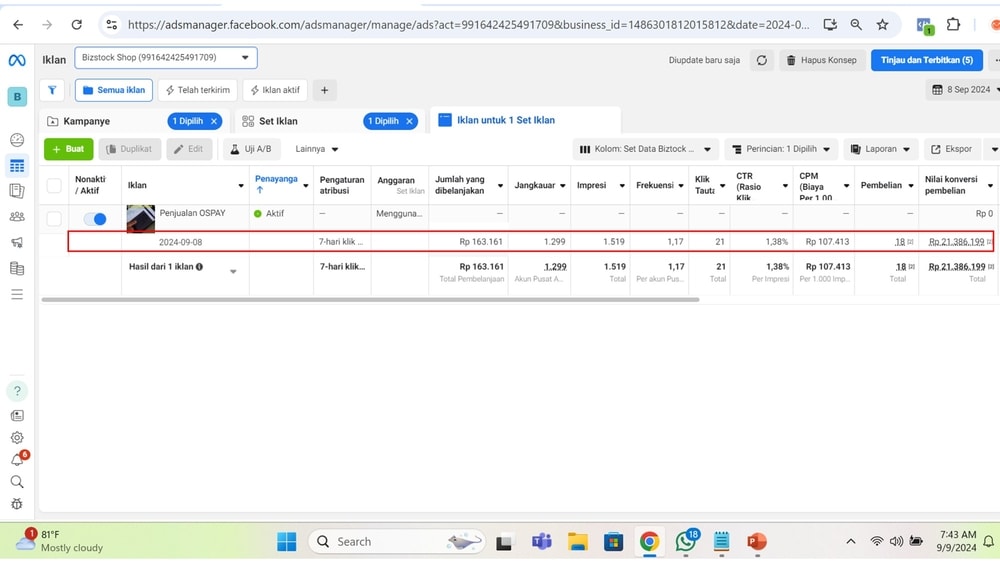Open WhatsApp from the Windows taskbar

pos(686,542)
